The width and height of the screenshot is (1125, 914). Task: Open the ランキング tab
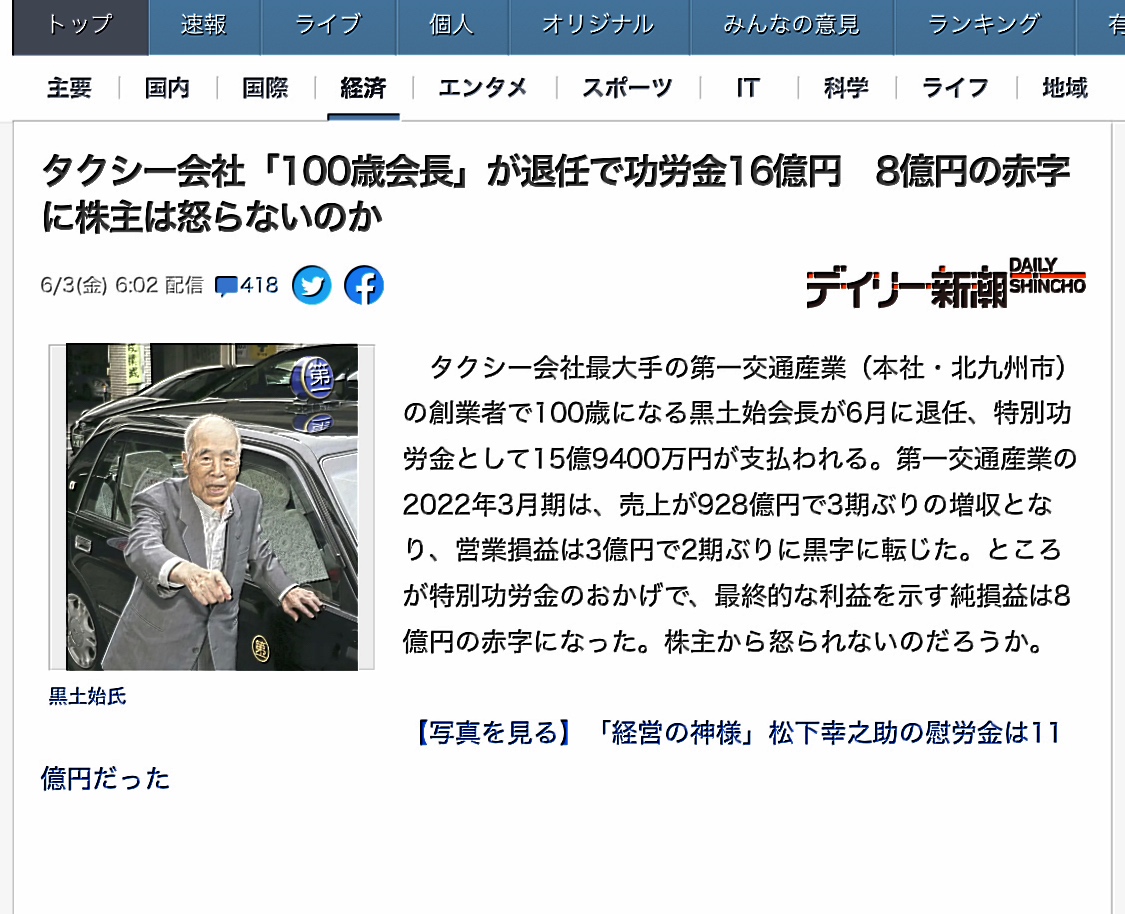point(984,27)
